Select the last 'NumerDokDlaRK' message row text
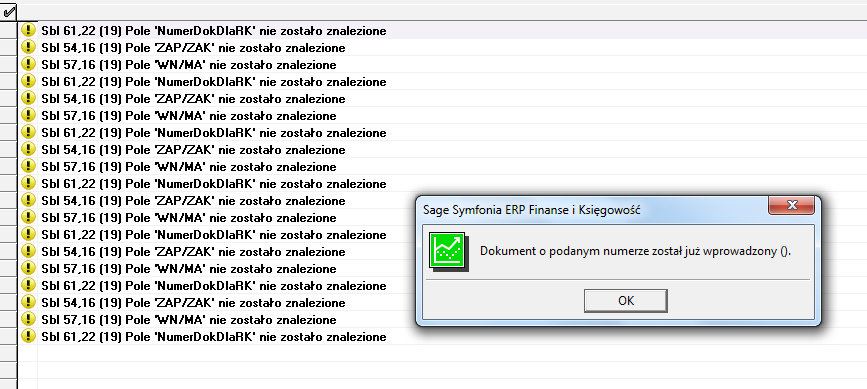The image size is (867, 389). click(x=214, y=337)
